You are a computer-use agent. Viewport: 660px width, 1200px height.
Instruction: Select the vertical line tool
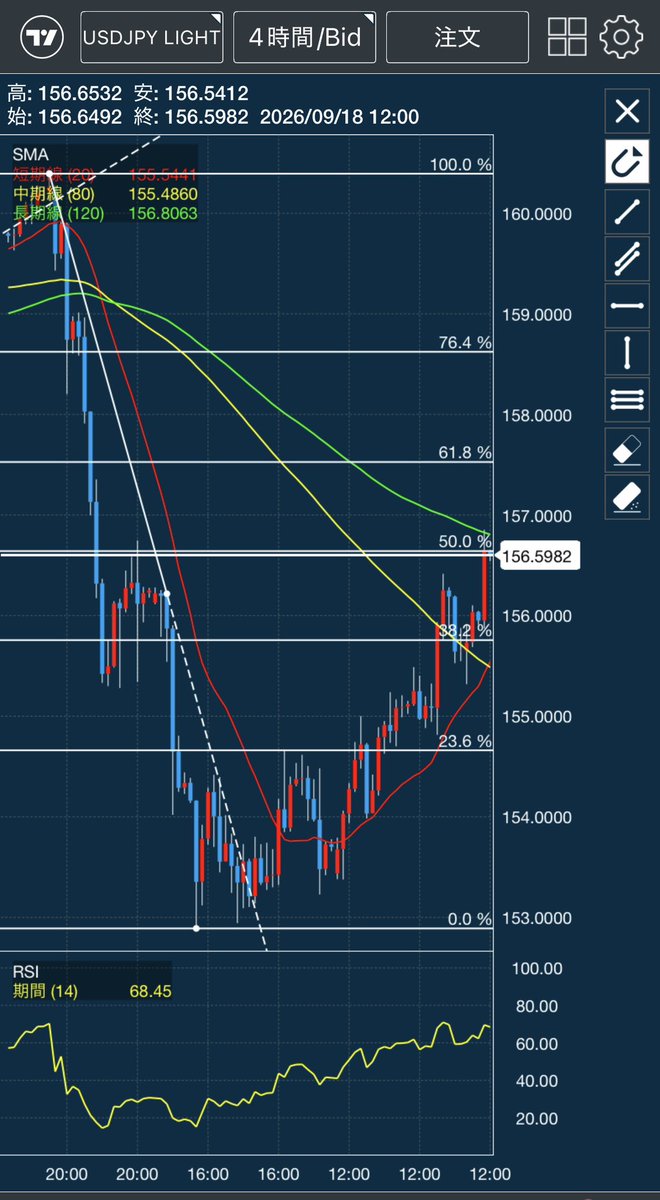[627, 353]
